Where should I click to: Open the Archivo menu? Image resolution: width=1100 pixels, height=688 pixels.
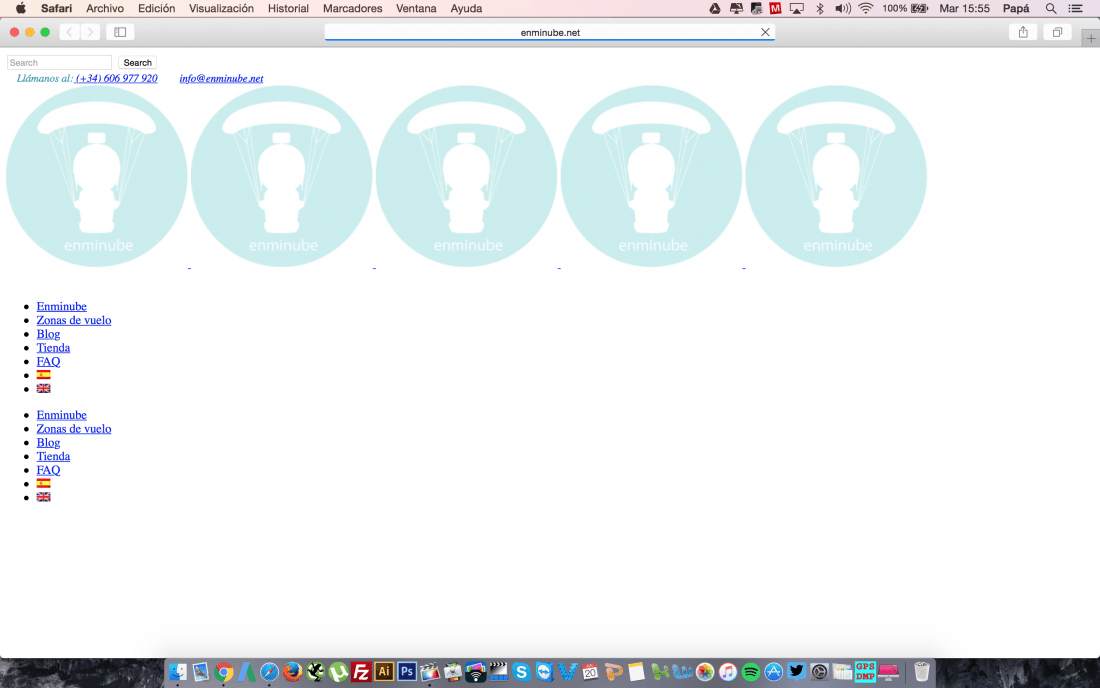[x=105, y=8]
